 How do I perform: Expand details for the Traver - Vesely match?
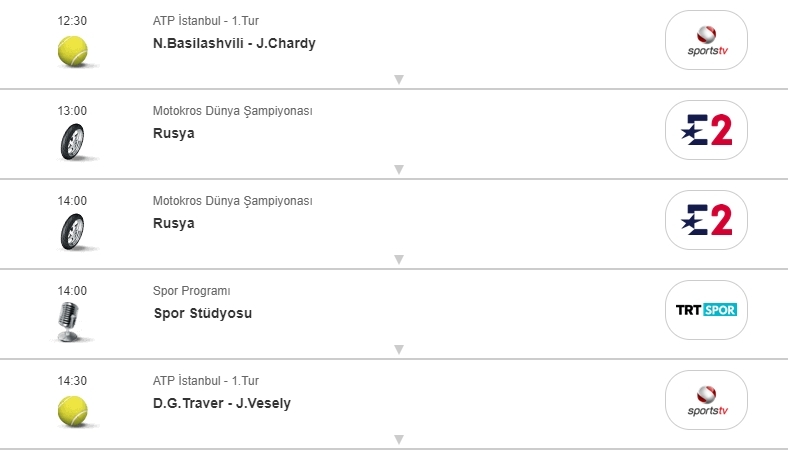(x=398, y=439)
